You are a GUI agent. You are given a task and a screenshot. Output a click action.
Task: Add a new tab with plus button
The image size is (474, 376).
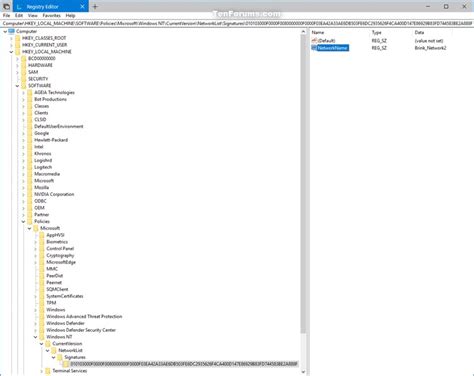pyautogui.click(x=95, y=7)
